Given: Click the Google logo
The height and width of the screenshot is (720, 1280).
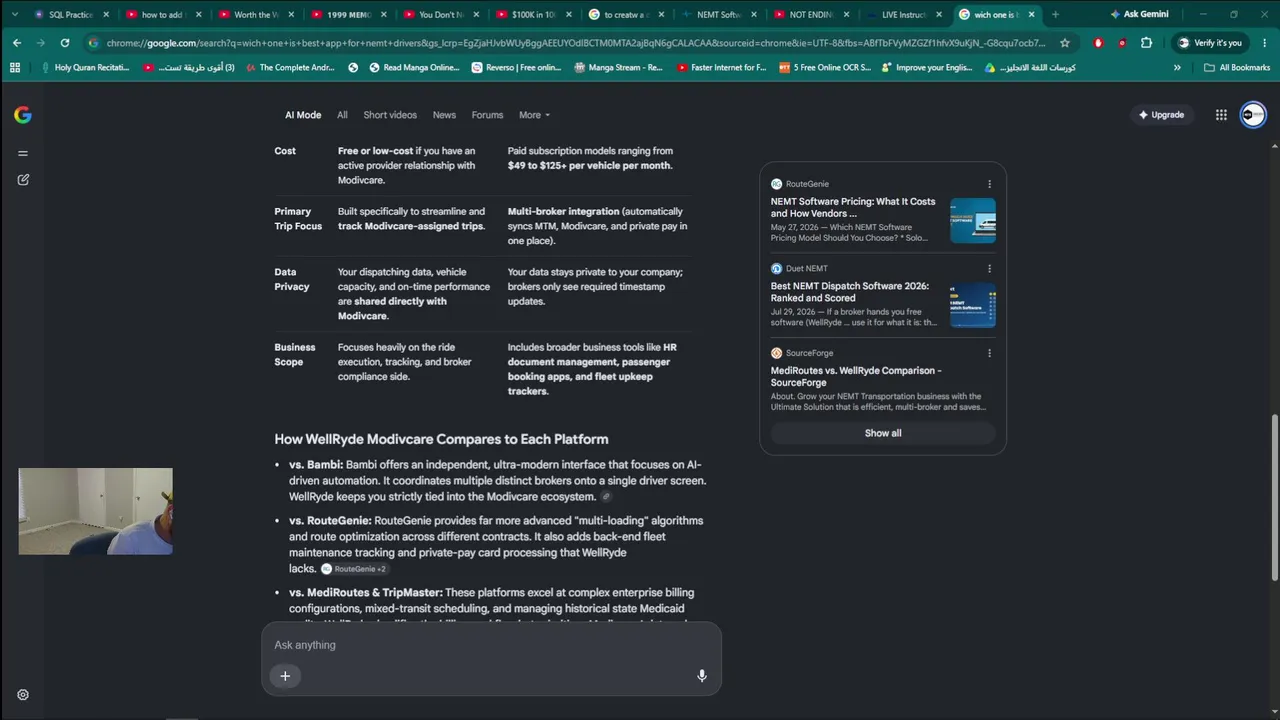Looking at the screenshot, I should tap(23, 115).
